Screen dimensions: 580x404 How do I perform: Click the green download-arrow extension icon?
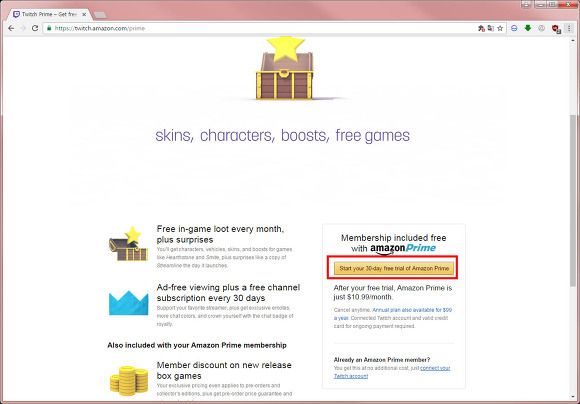(528, 28)
